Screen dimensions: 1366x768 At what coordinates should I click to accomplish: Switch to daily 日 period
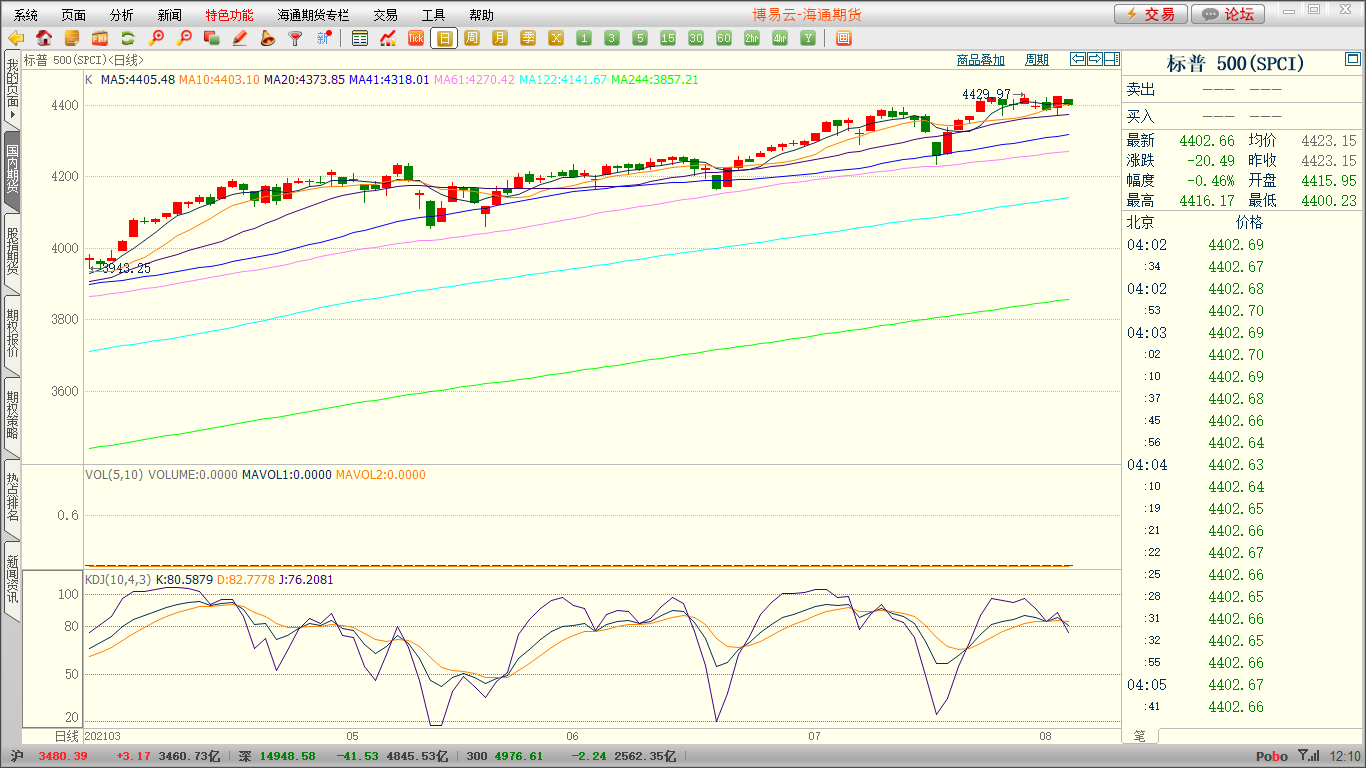[x=444, y=38]
